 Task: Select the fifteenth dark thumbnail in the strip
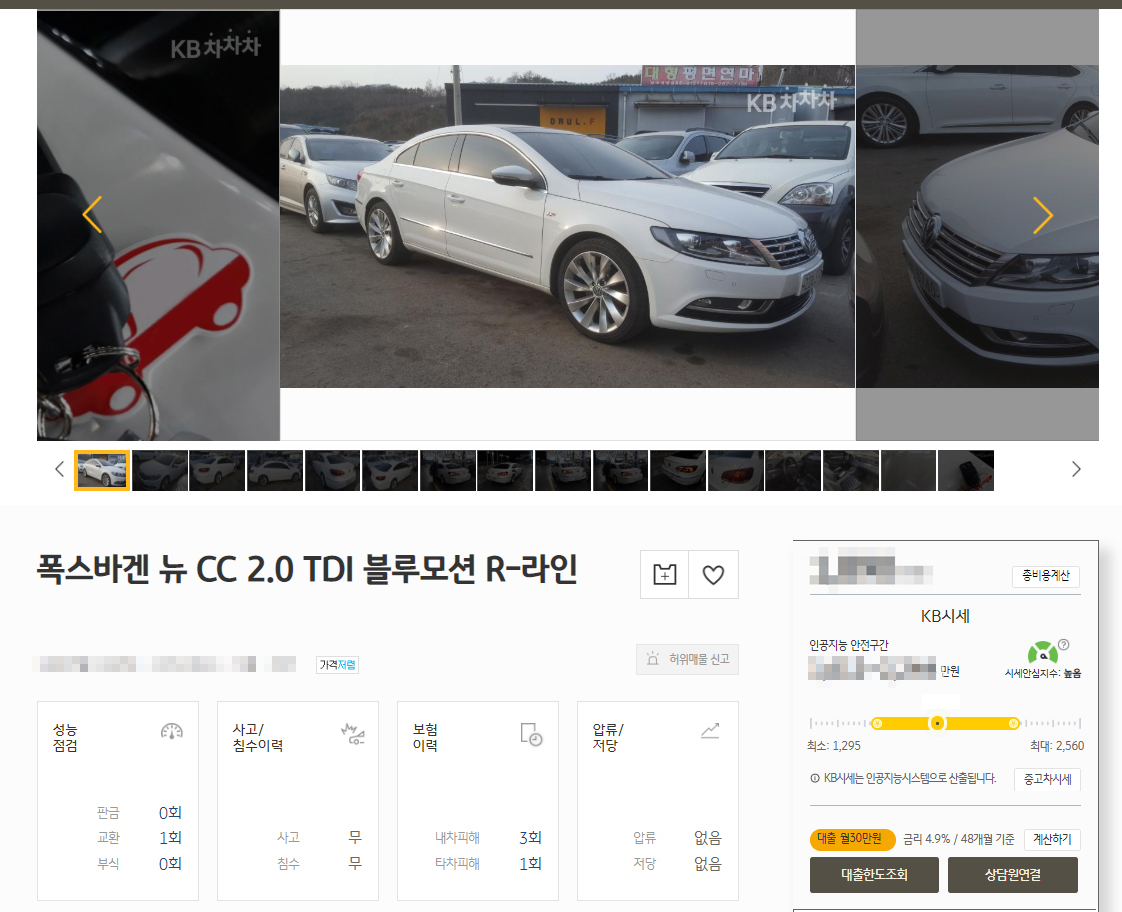908,471
